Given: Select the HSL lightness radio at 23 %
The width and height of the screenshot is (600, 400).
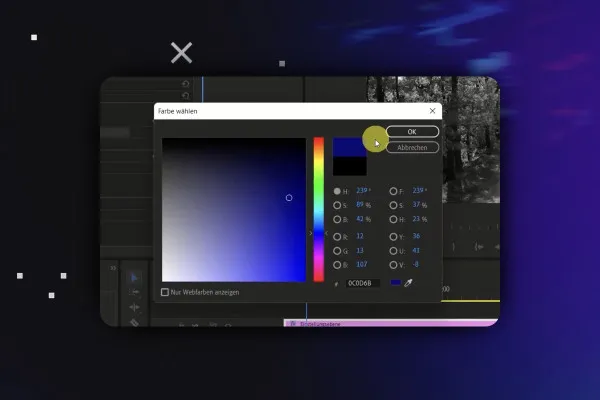Looking at the screenshot, I should click(393, 219).
